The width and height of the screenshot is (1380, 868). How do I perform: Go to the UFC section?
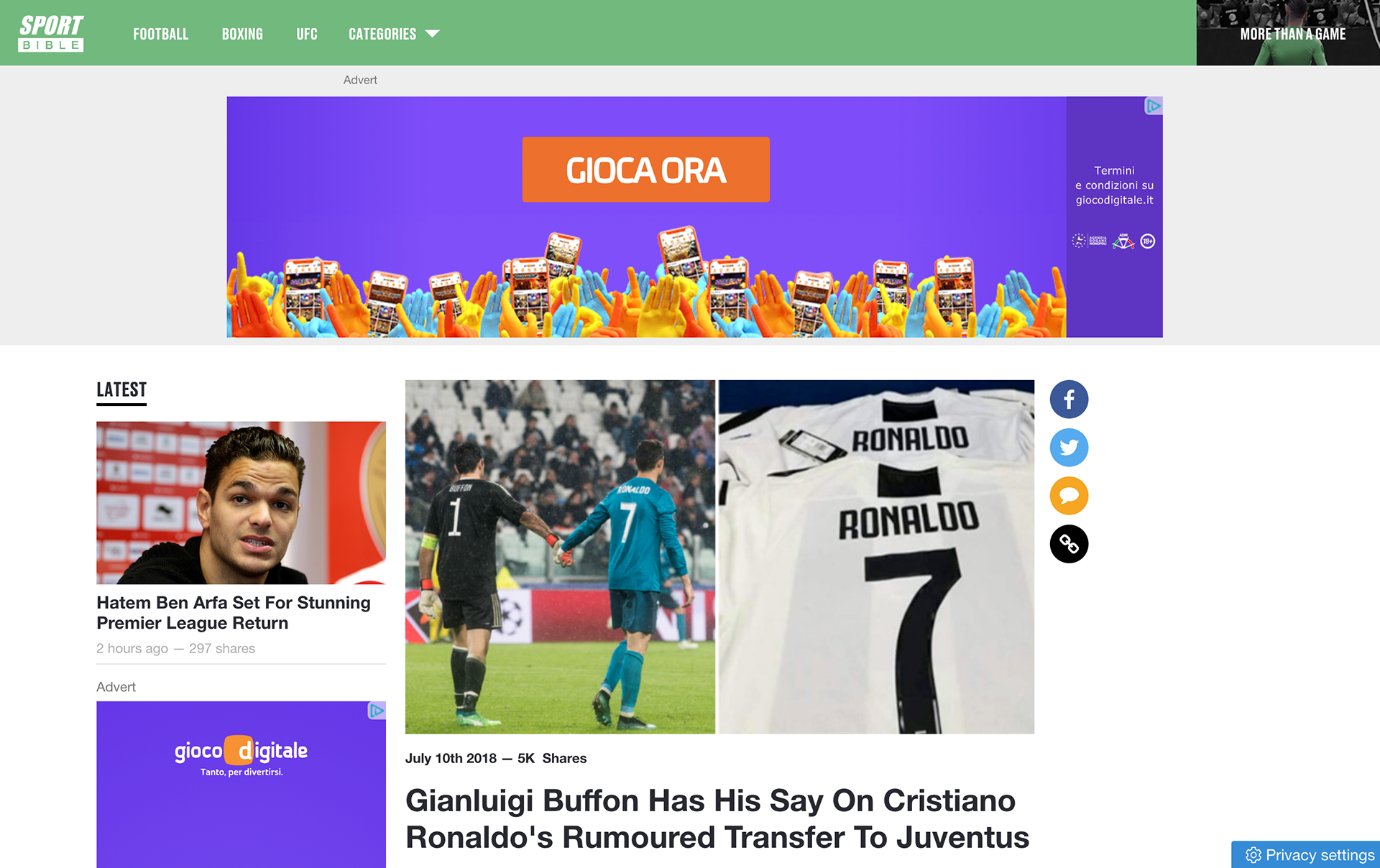307,34
